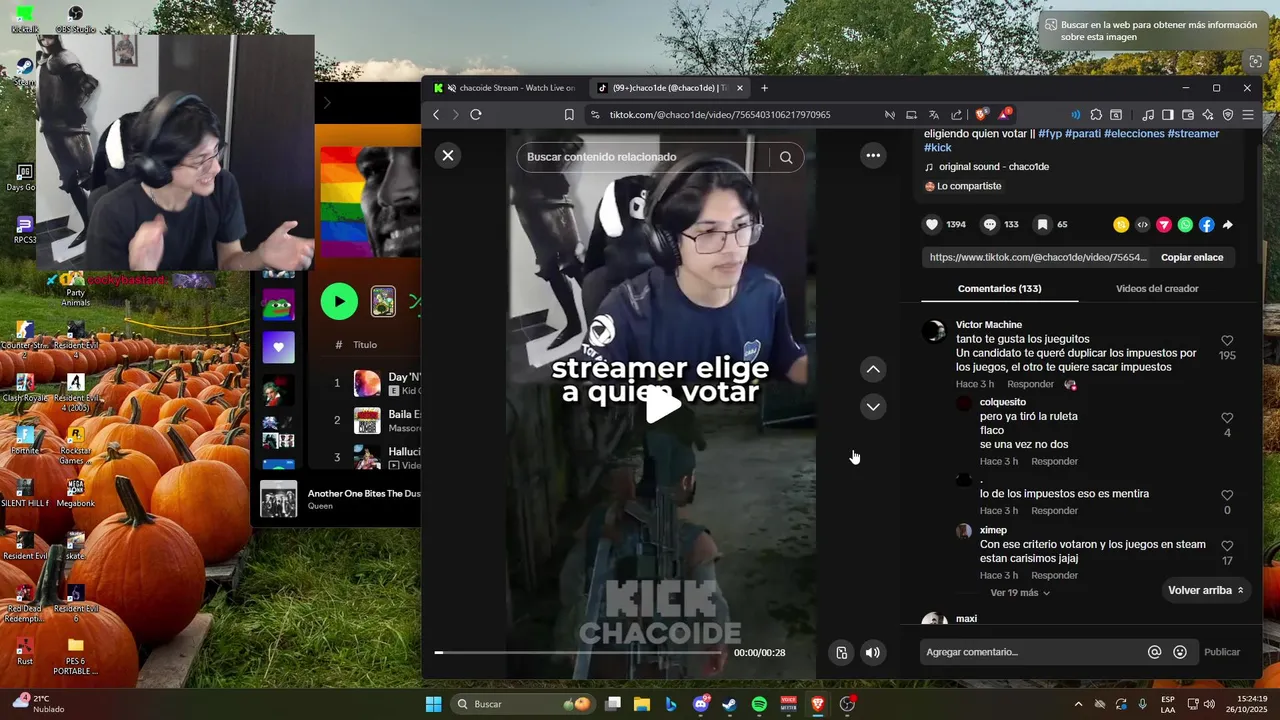Like Victor Machine's comment
This screenshot has height=720, width=1280.
coord(1227,341)
